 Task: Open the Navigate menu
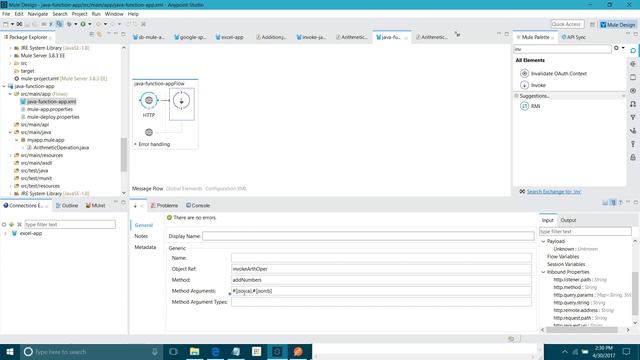point(38,14)
